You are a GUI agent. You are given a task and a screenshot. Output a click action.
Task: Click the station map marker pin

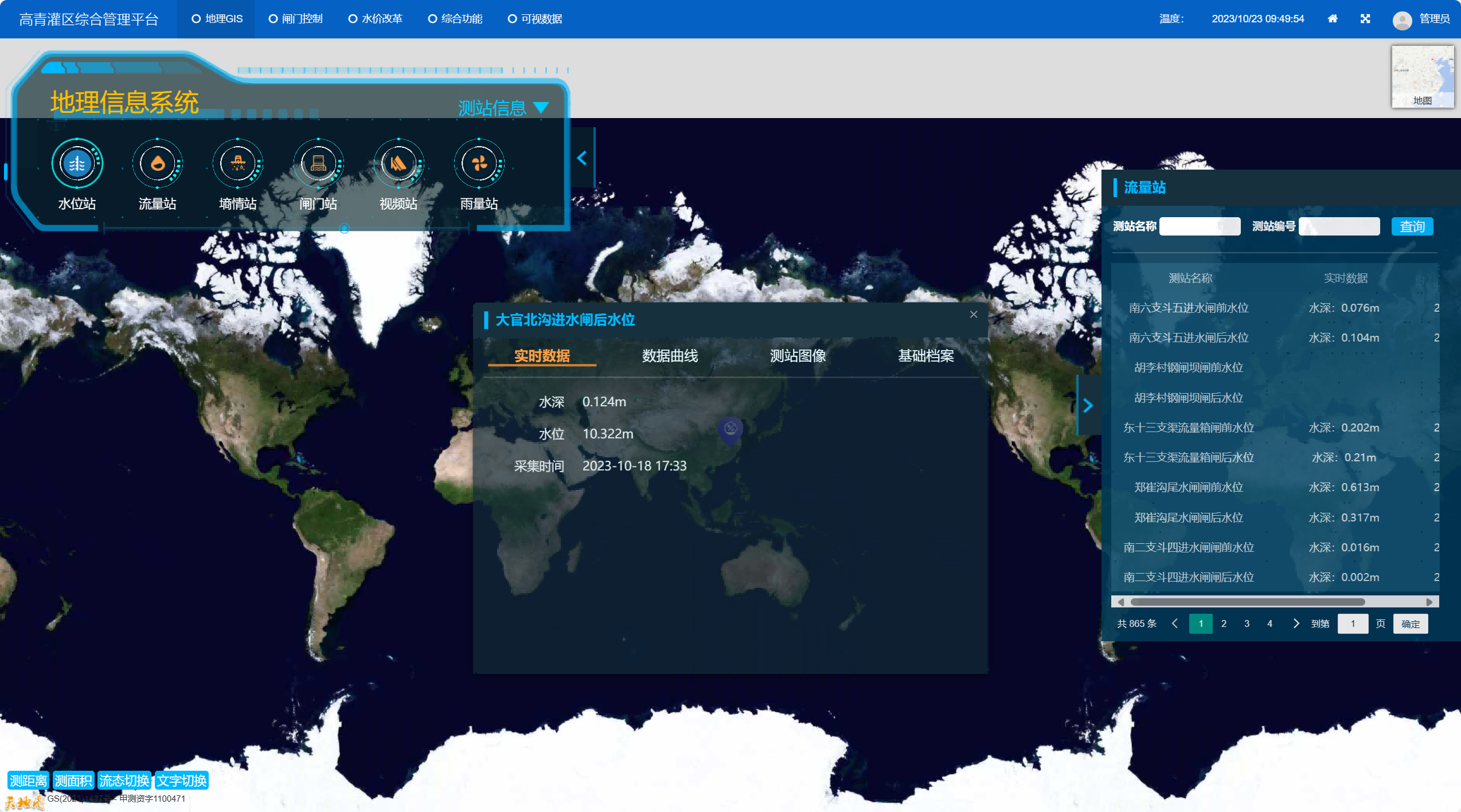point(730,429)
